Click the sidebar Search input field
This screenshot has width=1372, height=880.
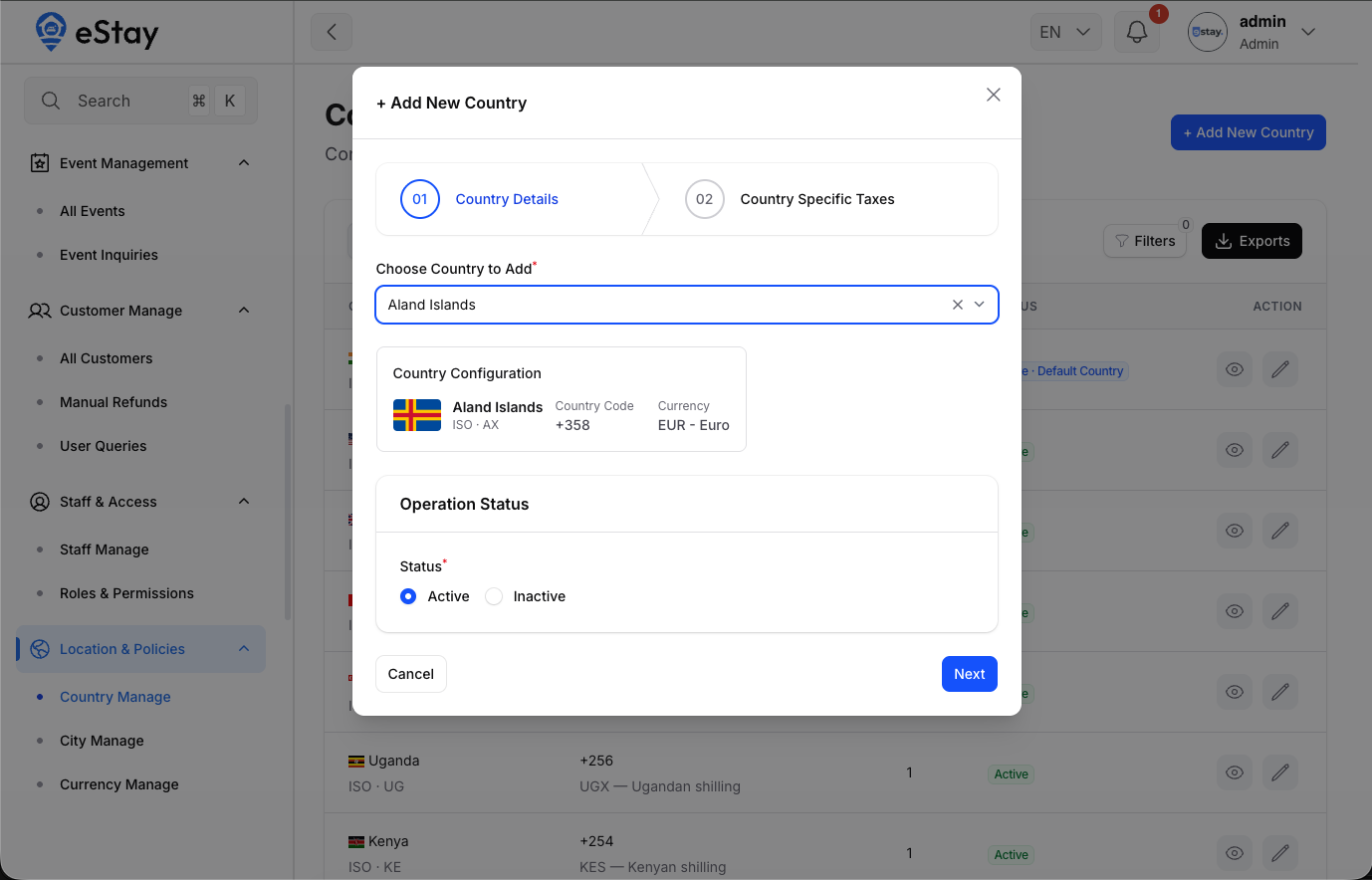click(140, 101)
